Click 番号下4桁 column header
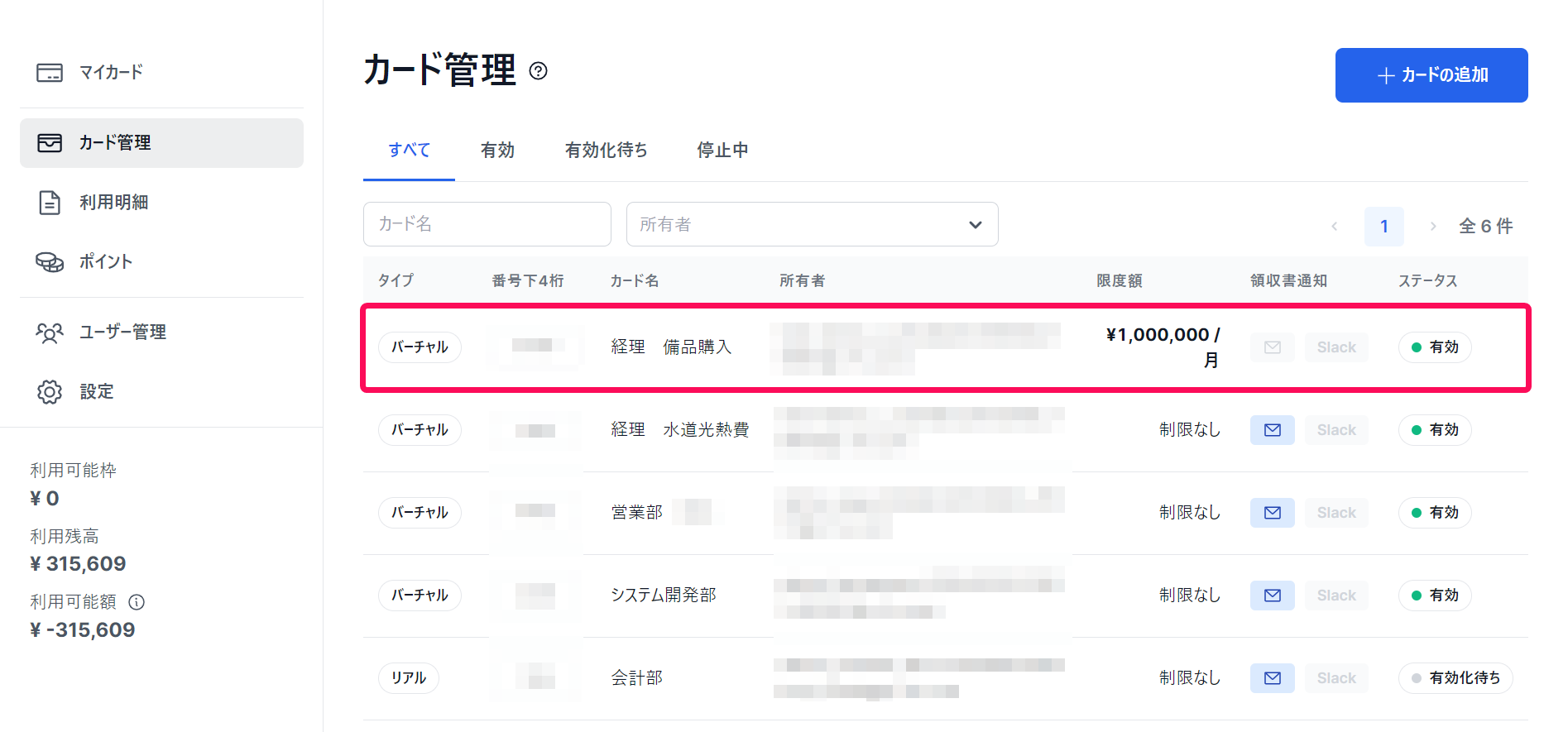Viewport: 1568px width, 732px height. coord(528,281)
